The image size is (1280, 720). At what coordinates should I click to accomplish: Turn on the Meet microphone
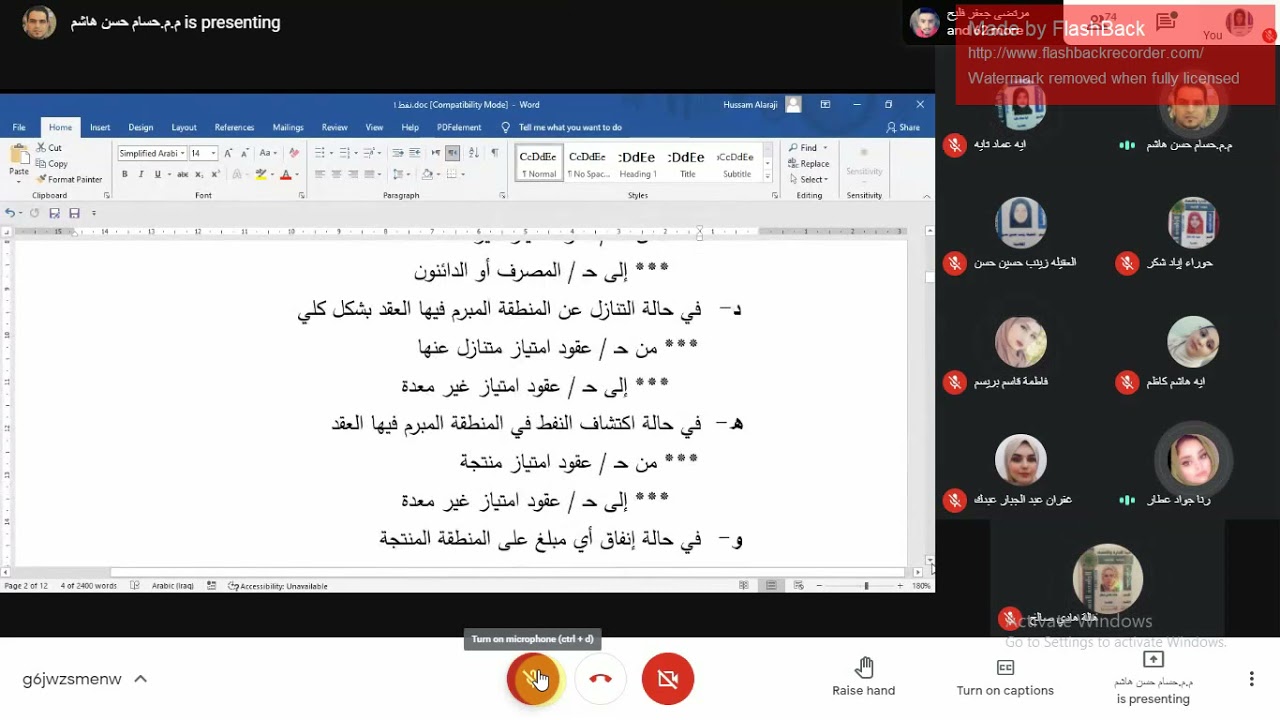534,679
